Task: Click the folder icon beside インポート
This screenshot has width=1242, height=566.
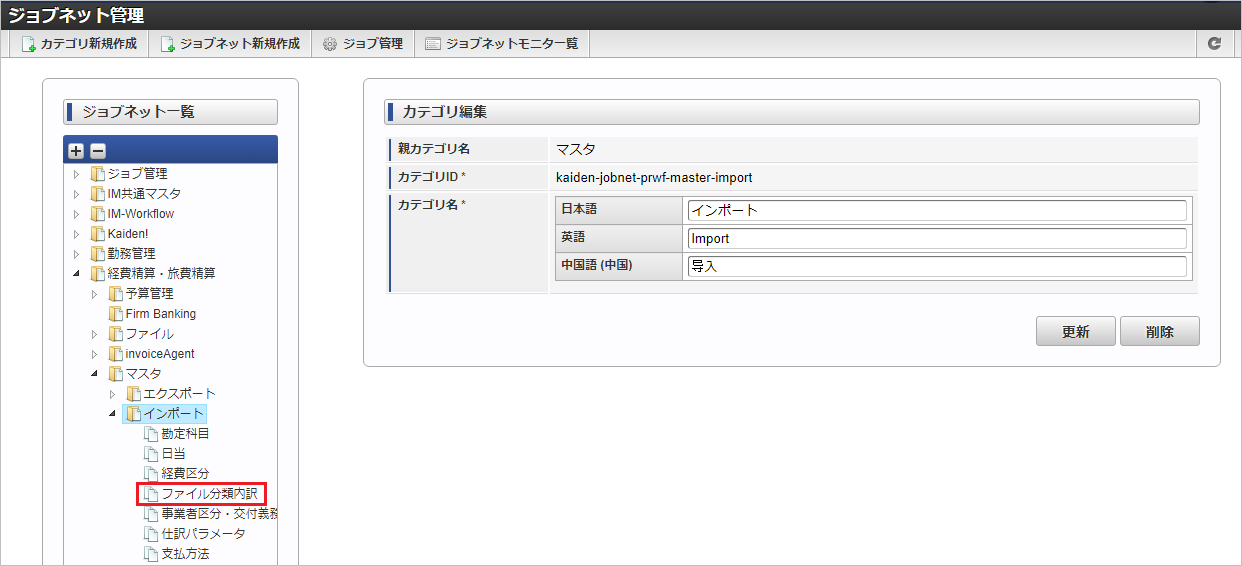Action: [134, 414]
